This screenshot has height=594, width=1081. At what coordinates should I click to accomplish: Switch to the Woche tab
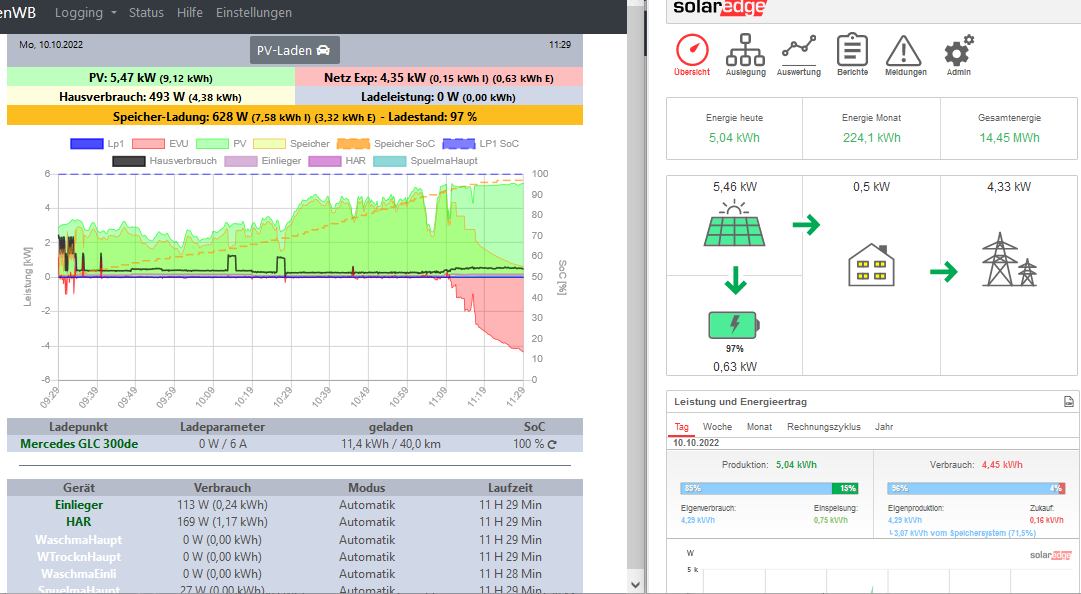point(717,427)
